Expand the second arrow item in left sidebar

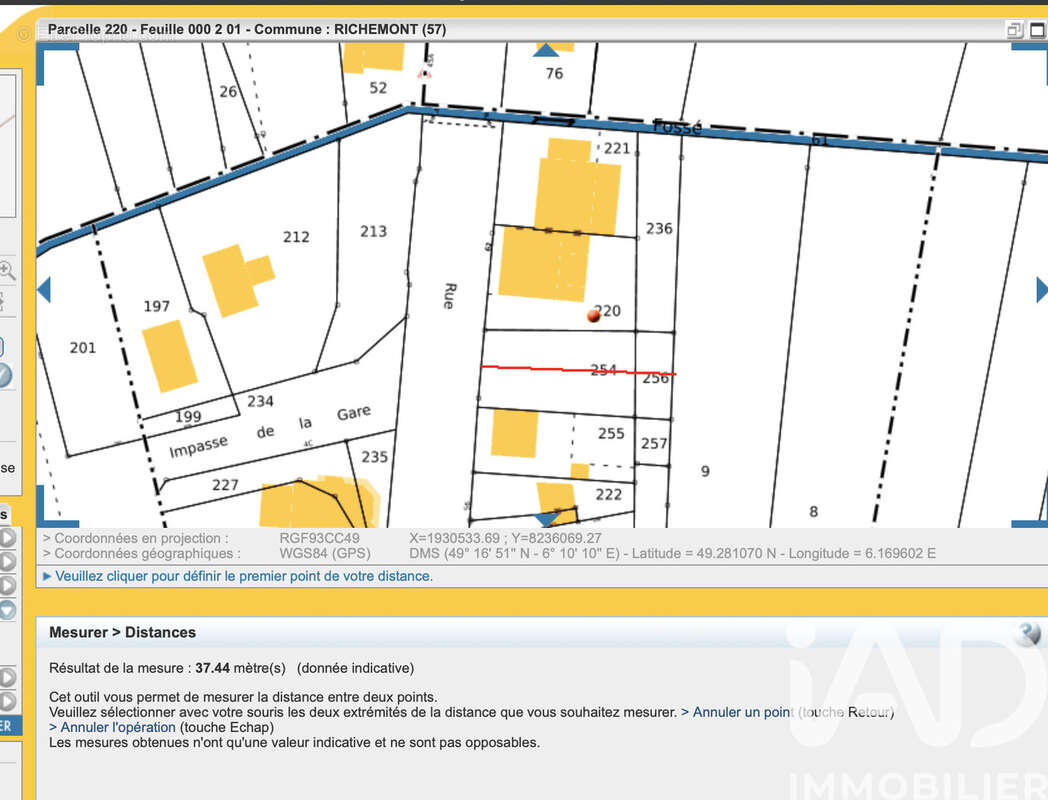[7, 561]
